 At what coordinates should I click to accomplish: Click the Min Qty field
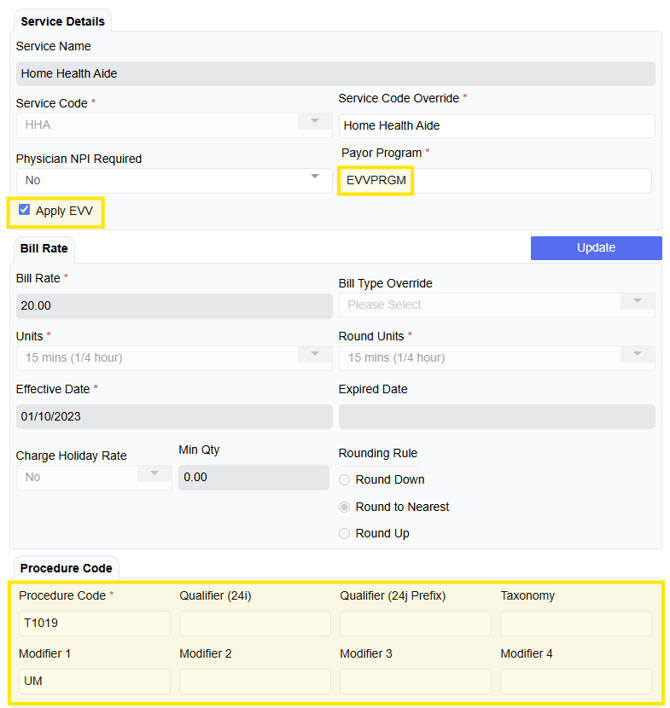click(254, 478)
